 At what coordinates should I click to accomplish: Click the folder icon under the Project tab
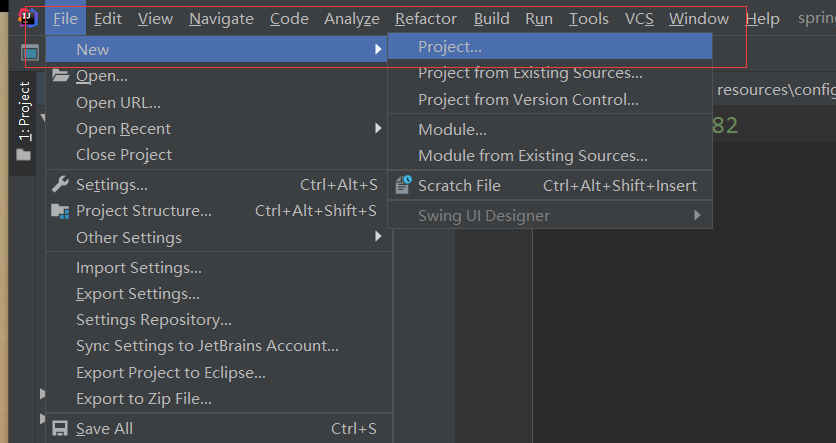click(x=23, y=155)
